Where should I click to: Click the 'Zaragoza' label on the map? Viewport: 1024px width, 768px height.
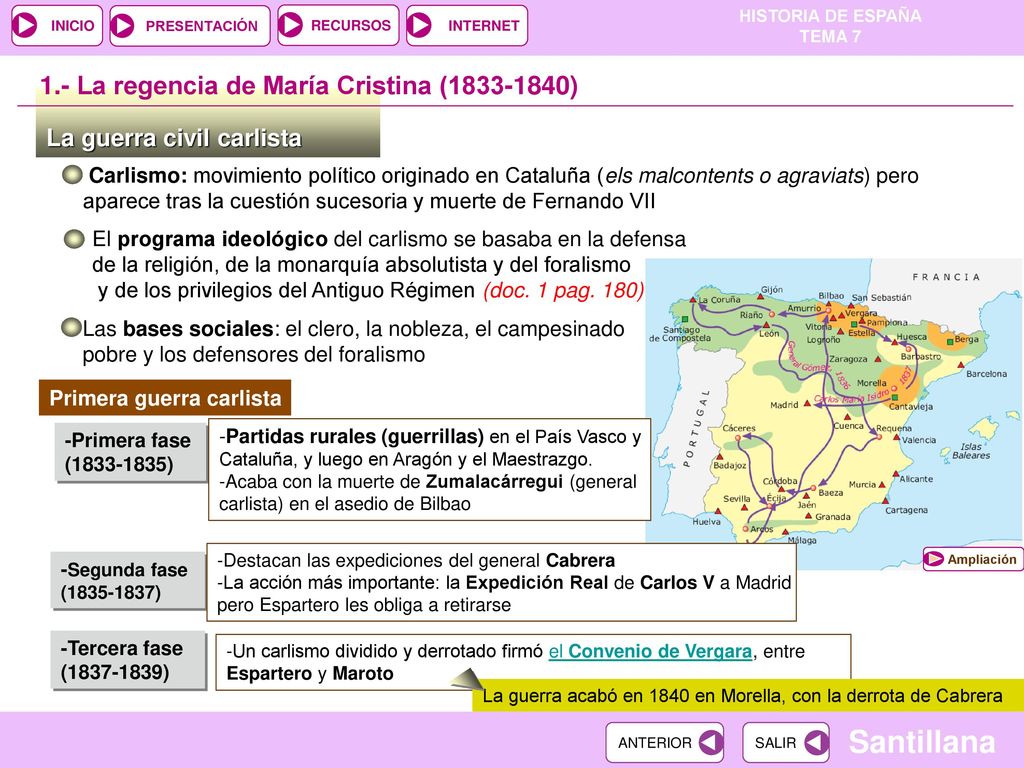(848, 359)
